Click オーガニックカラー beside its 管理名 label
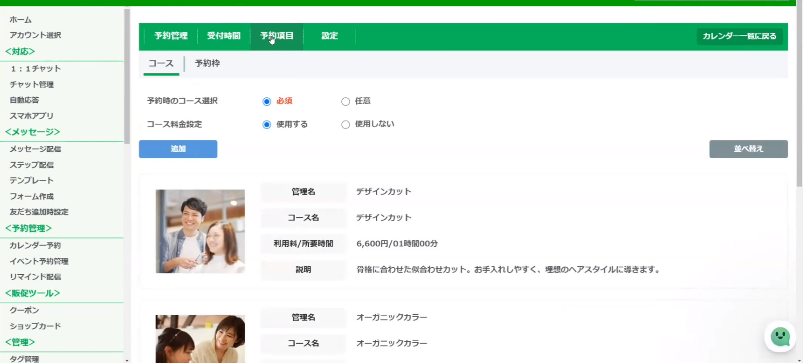This screenshot has width=803, height=363. tap(392, 317)
